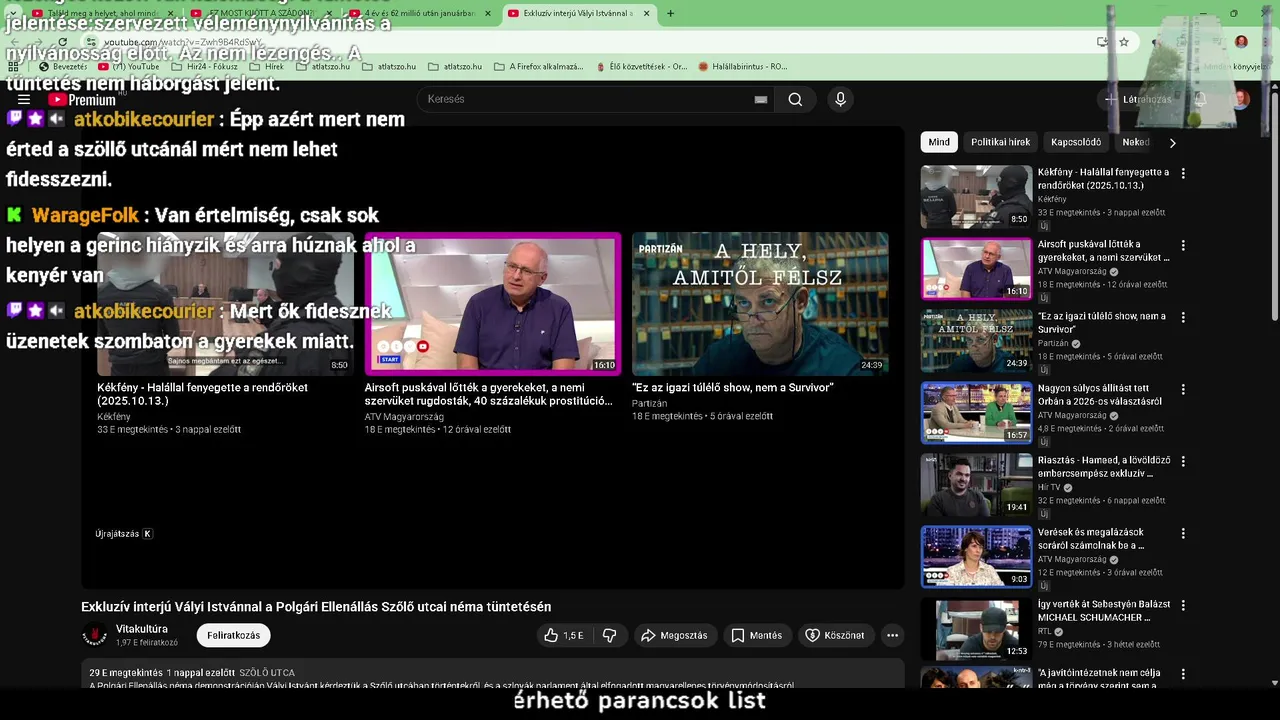Open Kékfény end-screen video thumbnail
1280x720 pixels.
225,304
